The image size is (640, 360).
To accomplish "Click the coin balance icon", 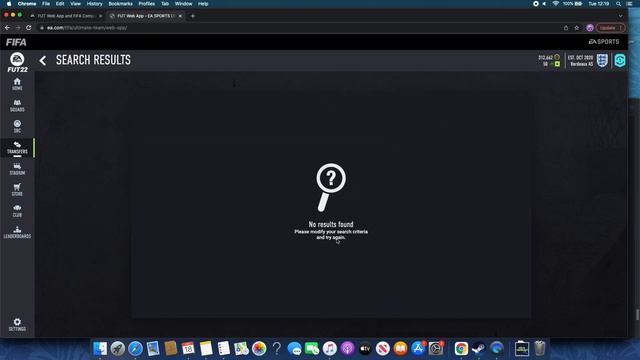I will pyautogui.click(x=557, y=57).
